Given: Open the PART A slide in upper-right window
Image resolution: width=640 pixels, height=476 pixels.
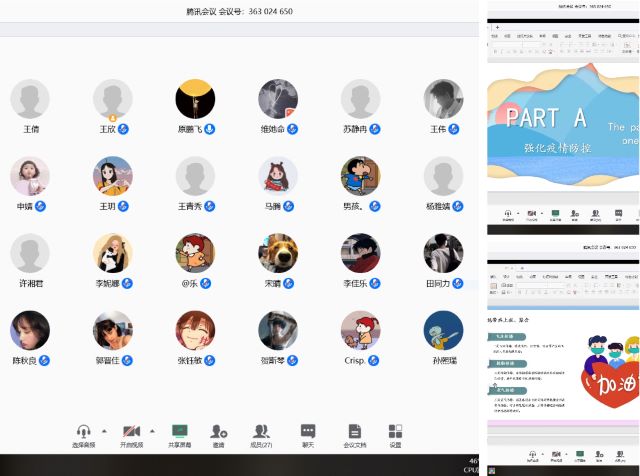Looking at the screenshot, I should [x=563, y=125].
